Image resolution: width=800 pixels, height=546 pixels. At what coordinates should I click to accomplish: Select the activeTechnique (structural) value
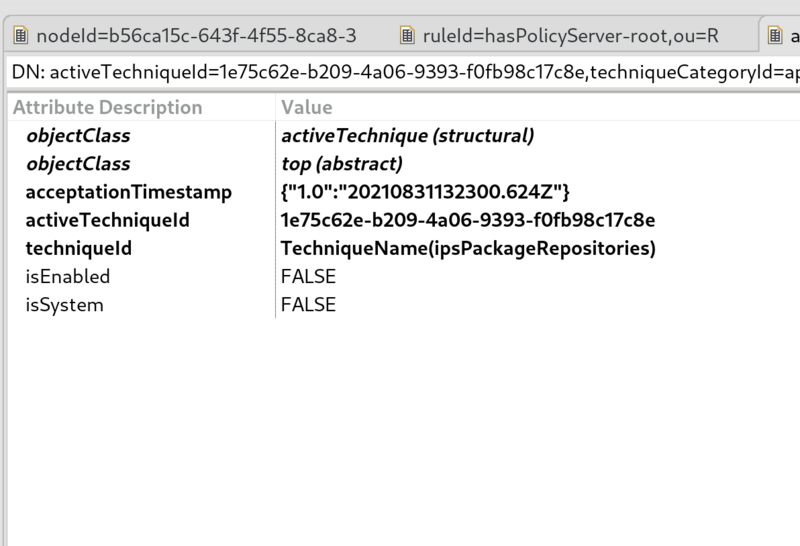[x=407, y=136]
